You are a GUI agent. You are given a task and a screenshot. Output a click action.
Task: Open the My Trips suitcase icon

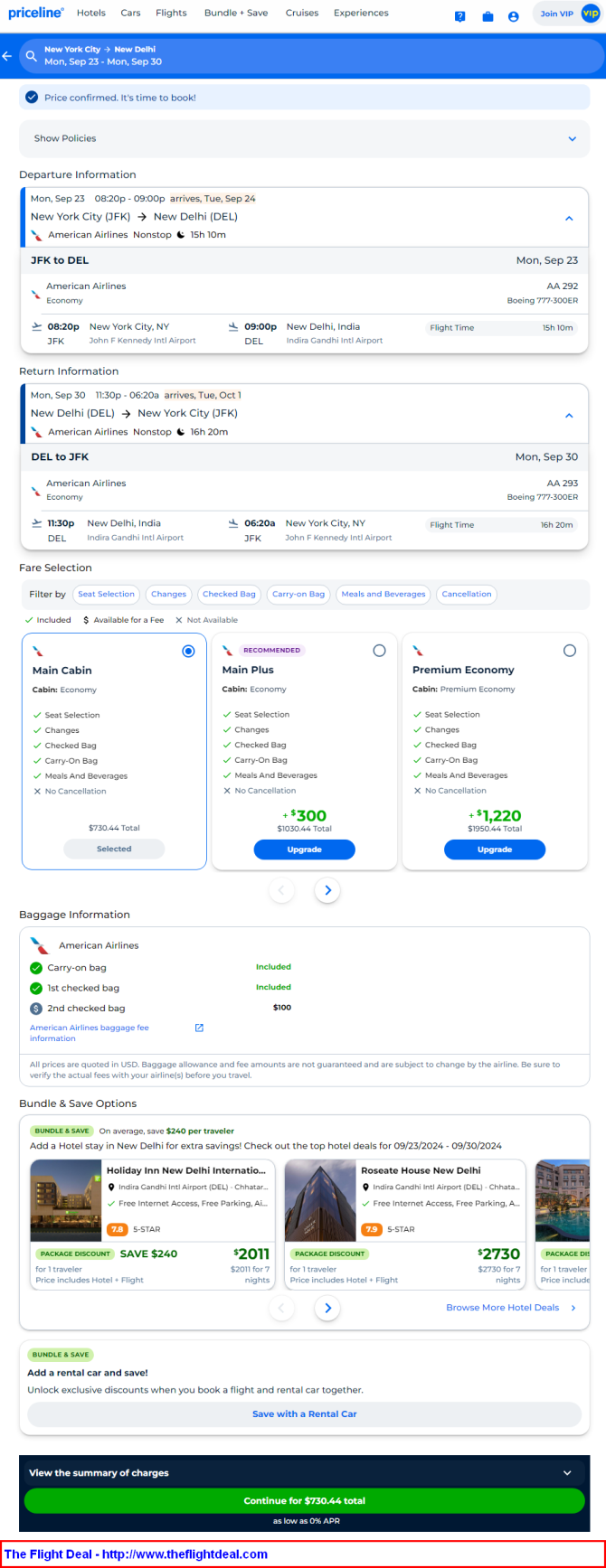pos(488,16)
